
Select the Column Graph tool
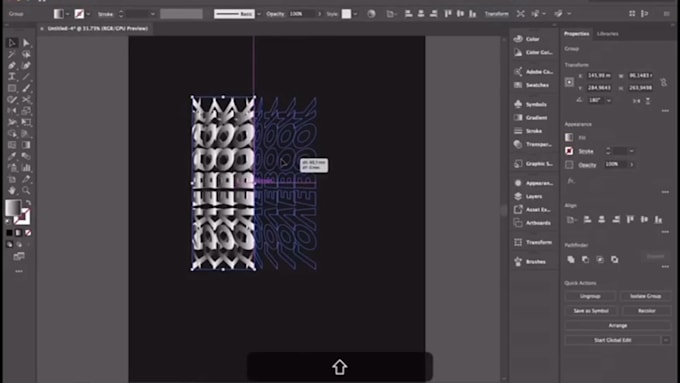pos(26,167)
